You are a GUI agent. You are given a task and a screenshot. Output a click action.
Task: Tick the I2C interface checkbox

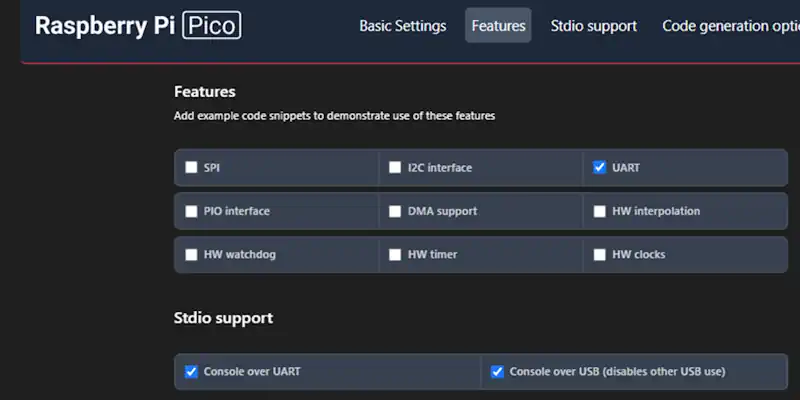[x=395, y=167]
